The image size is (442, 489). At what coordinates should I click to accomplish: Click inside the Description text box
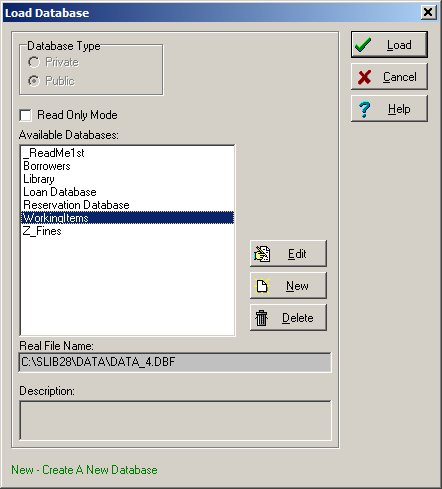(175, 420)
